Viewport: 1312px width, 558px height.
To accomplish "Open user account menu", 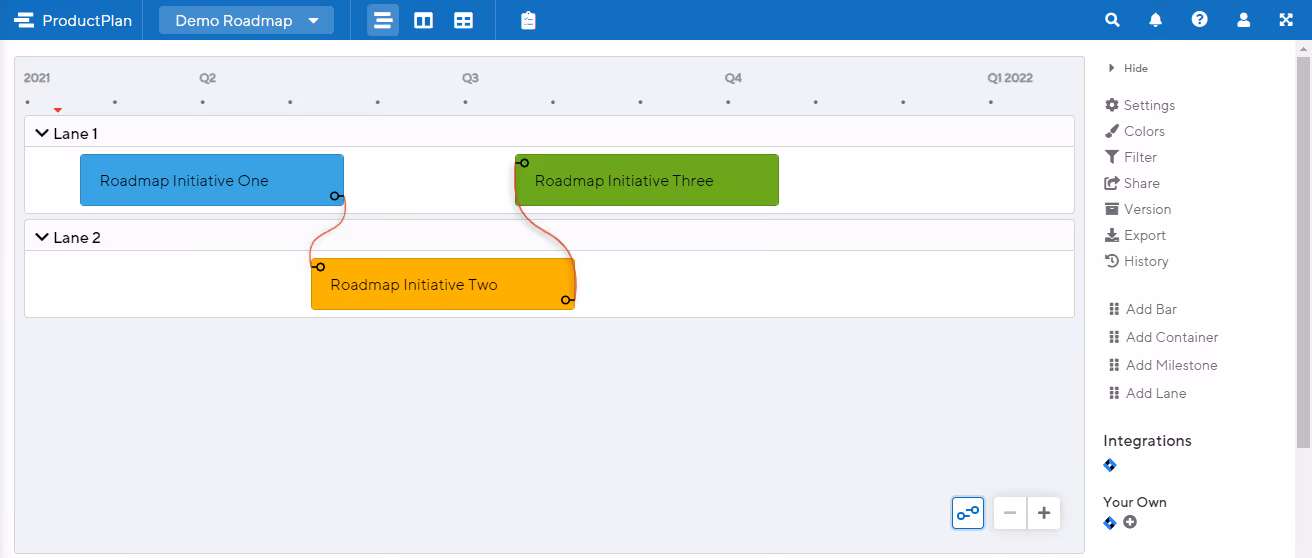I will click(x=1243, y=20).
